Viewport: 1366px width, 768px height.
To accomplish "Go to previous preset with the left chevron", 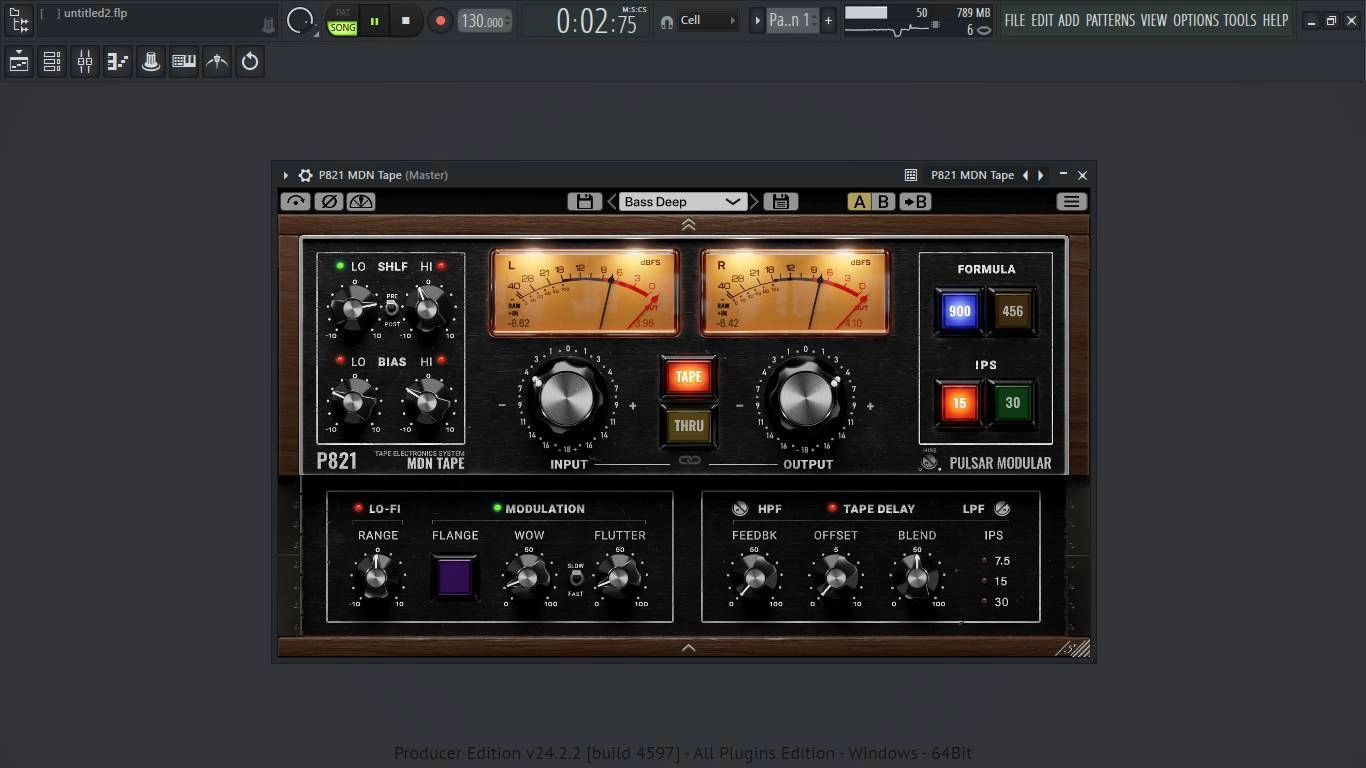I will [x=612, y=201].
